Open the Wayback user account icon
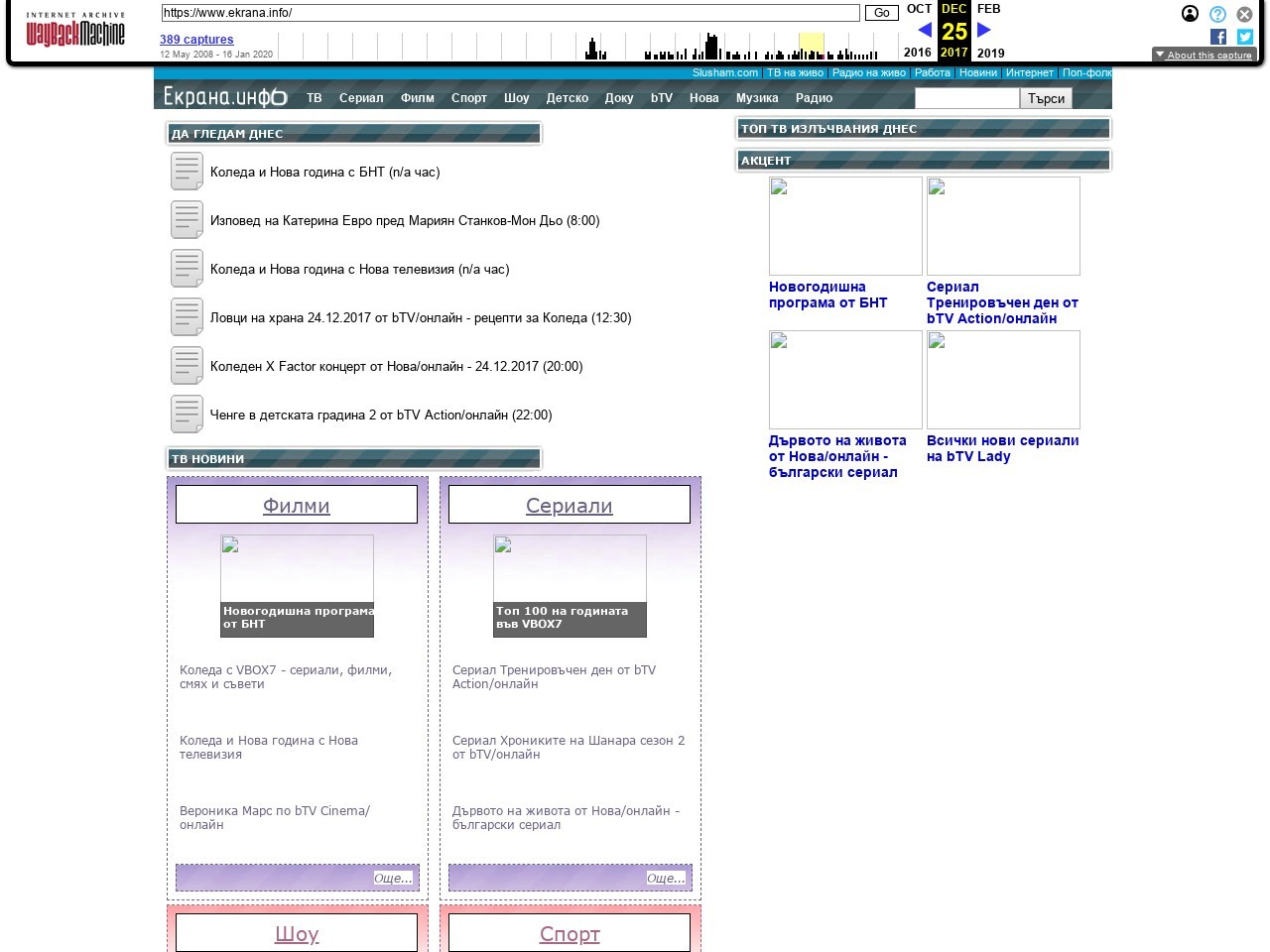This screenshot has width=1270, height=952. click(x=1190, y=14)
